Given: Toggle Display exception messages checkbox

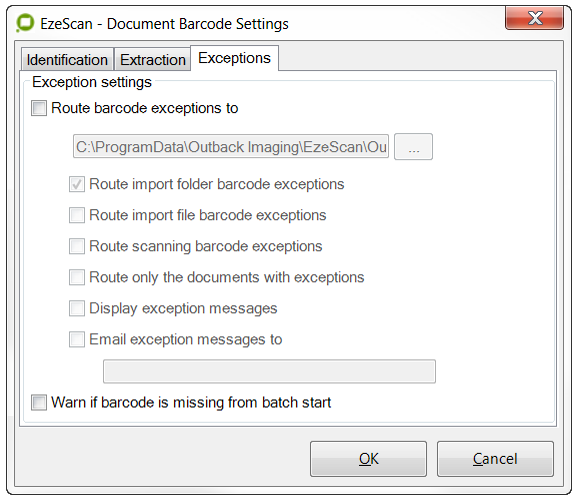Looking at the screenshot, I should [77, 308].
